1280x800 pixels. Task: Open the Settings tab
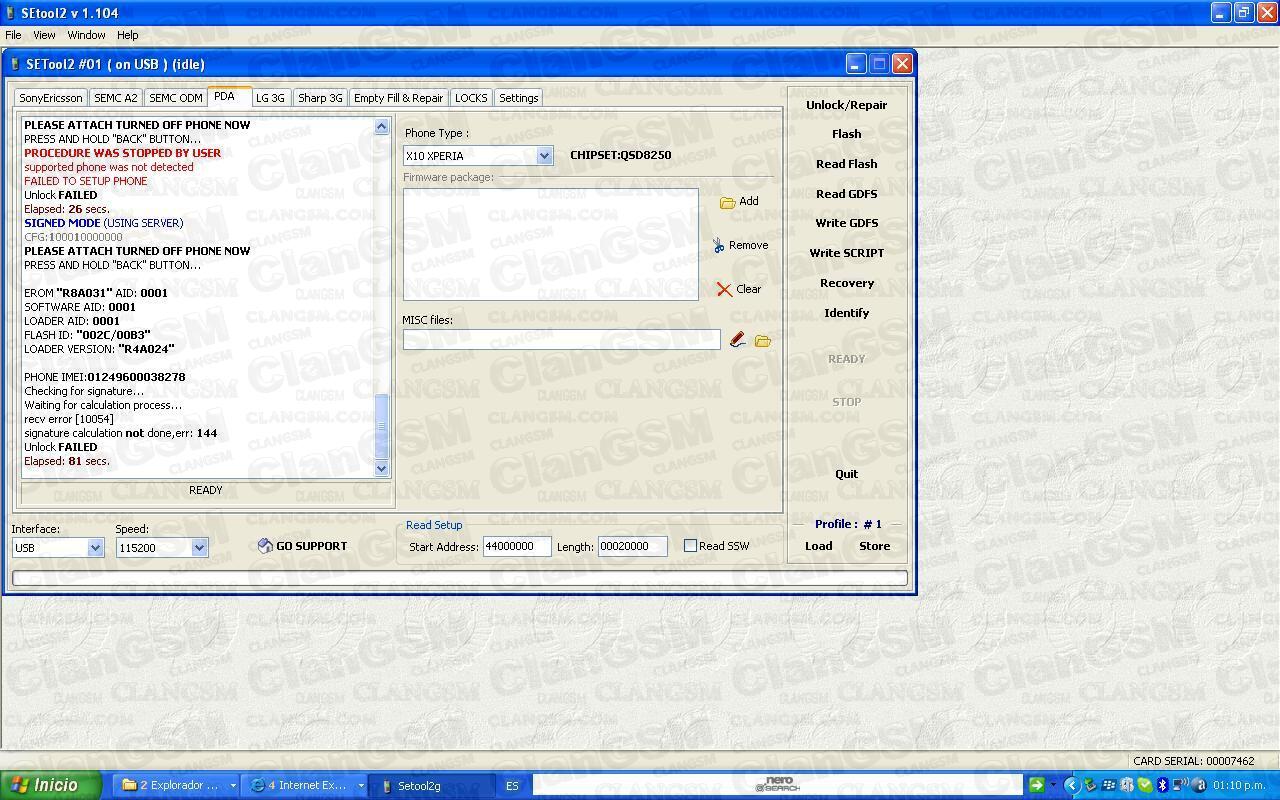pyautogui.click(x=518, y=98)
